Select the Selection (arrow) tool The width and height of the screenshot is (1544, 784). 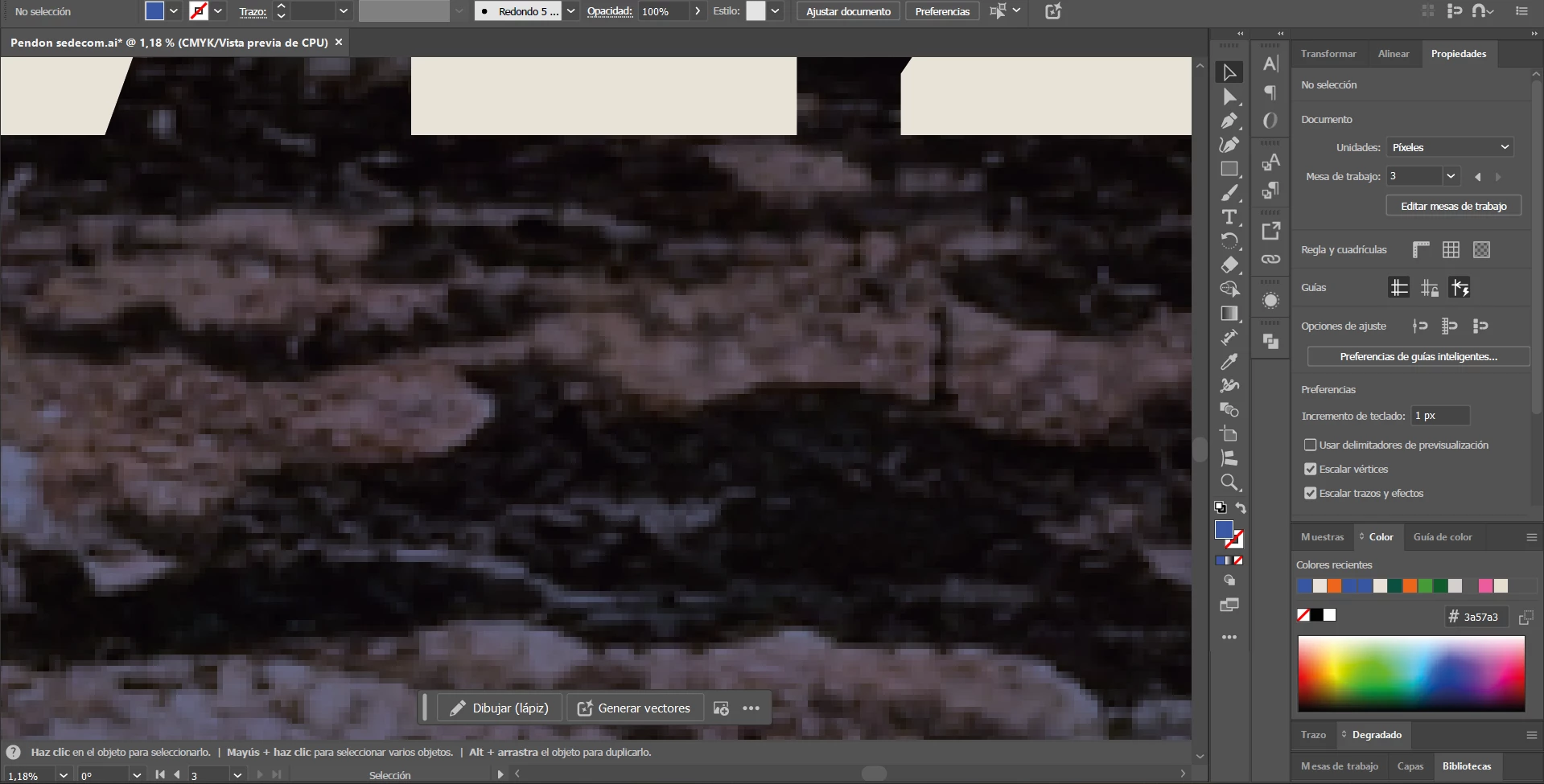(x=1229, y=72)
